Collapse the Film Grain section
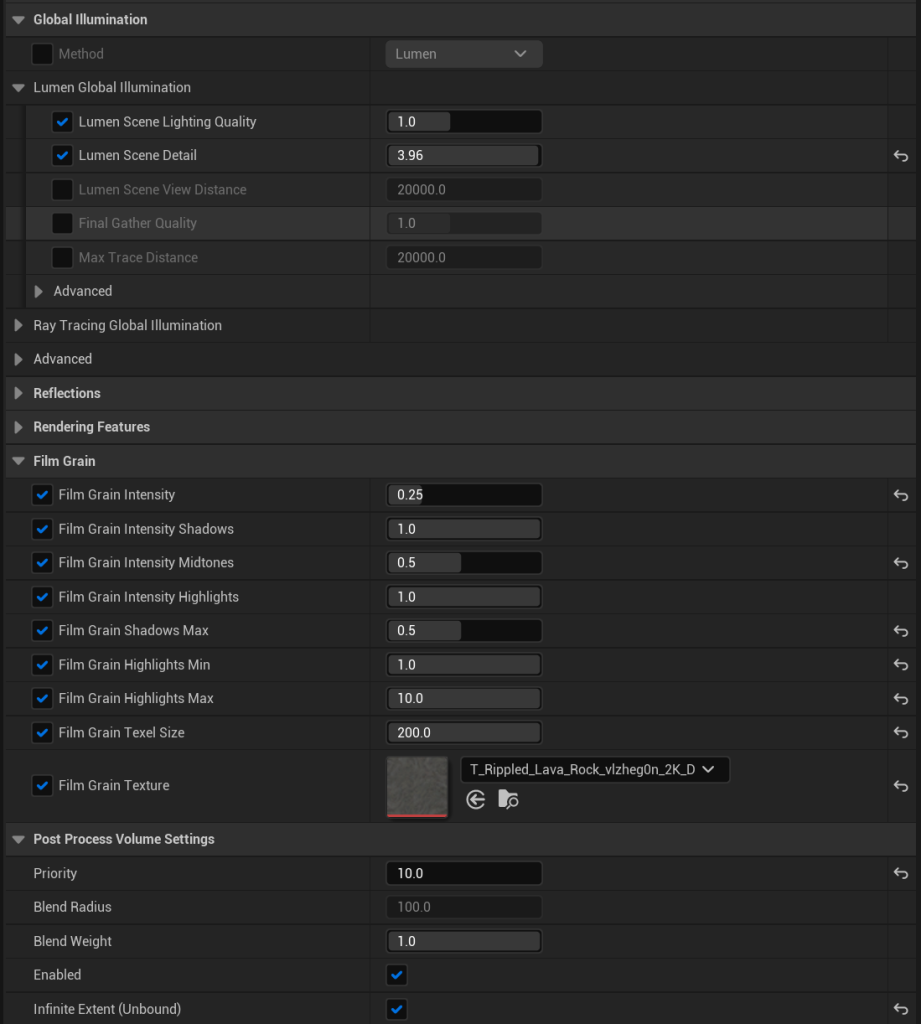921x1024 pixels. pos(18,462)
